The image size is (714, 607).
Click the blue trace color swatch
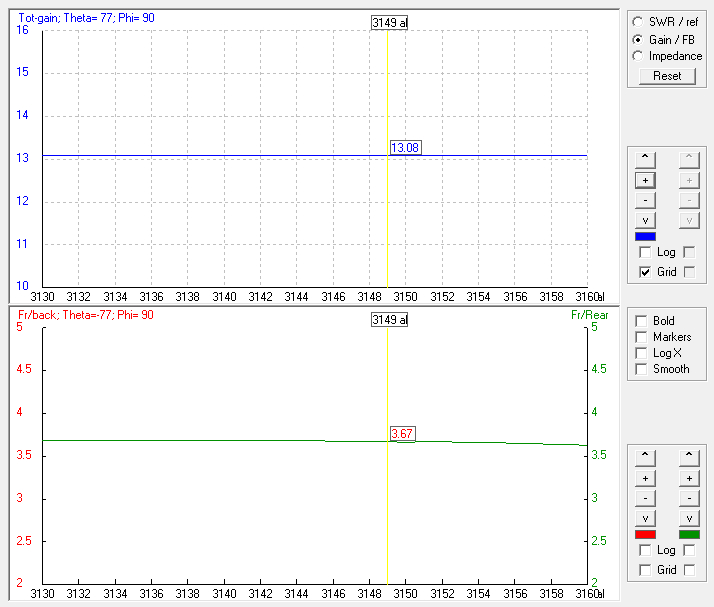pyautogui.click(x=646, y=237)
